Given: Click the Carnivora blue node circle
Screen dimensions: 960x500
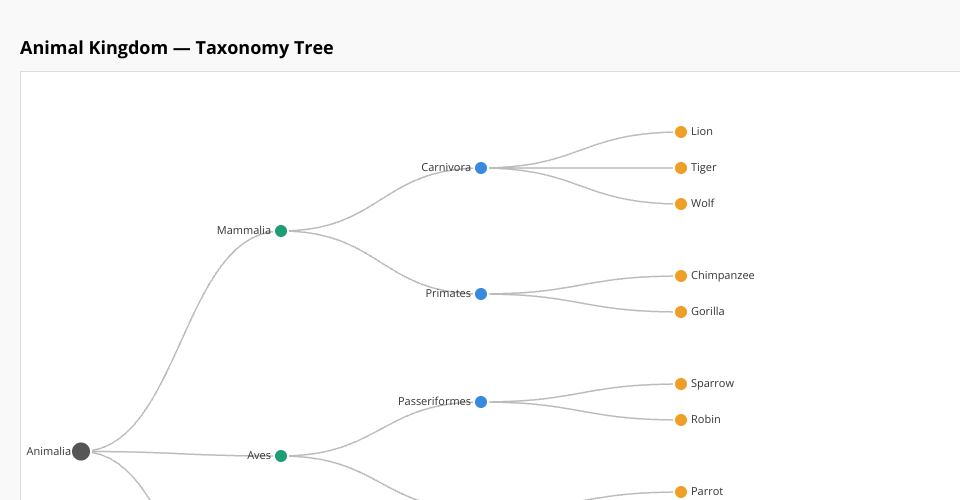Looking at the screenshot, I should [481, 168].
